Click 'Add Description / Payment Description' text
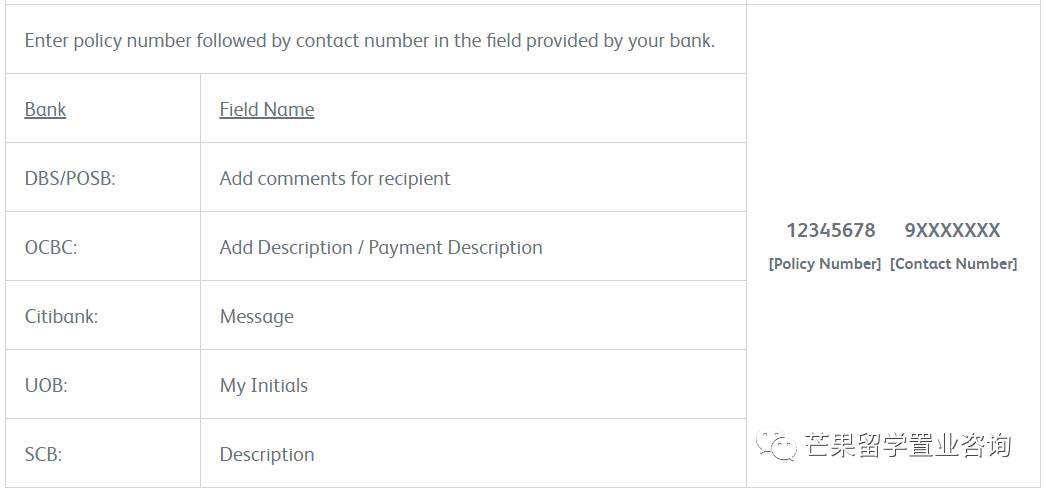 [x=380, y=248]
